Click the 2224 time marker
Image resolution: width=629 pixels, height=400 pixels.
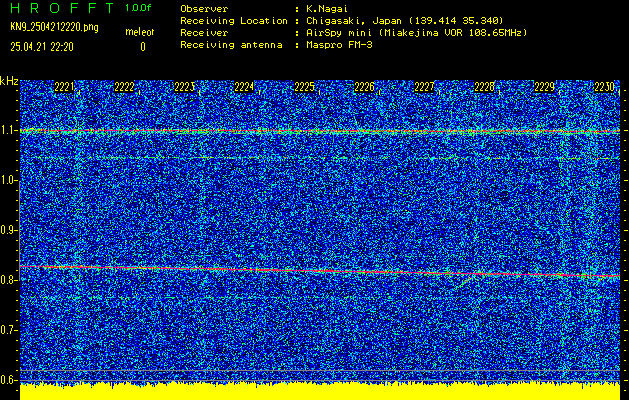(244, 87)
